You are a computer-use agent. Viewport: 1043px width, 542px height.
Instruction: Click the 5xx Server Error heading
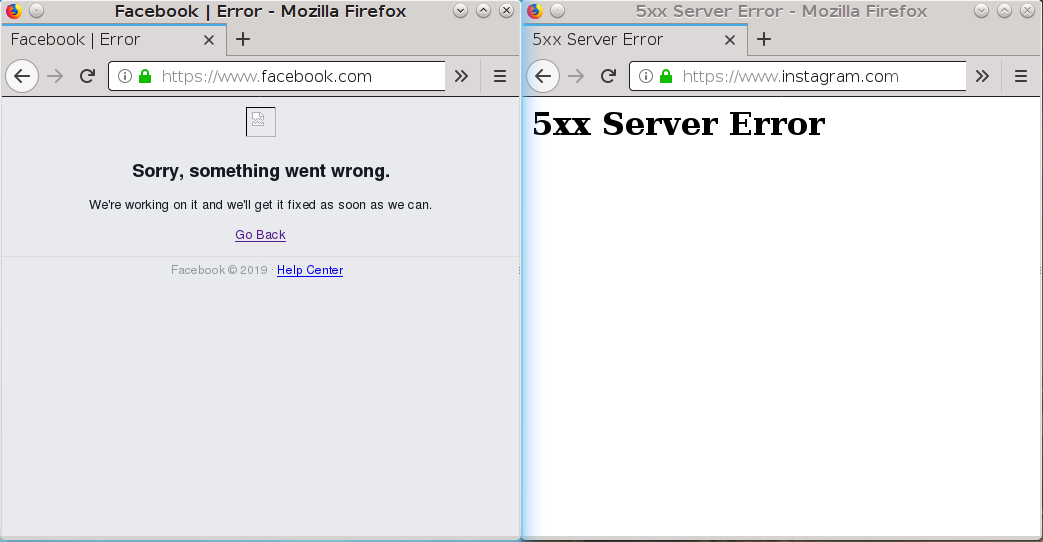[x=678, y=124]
